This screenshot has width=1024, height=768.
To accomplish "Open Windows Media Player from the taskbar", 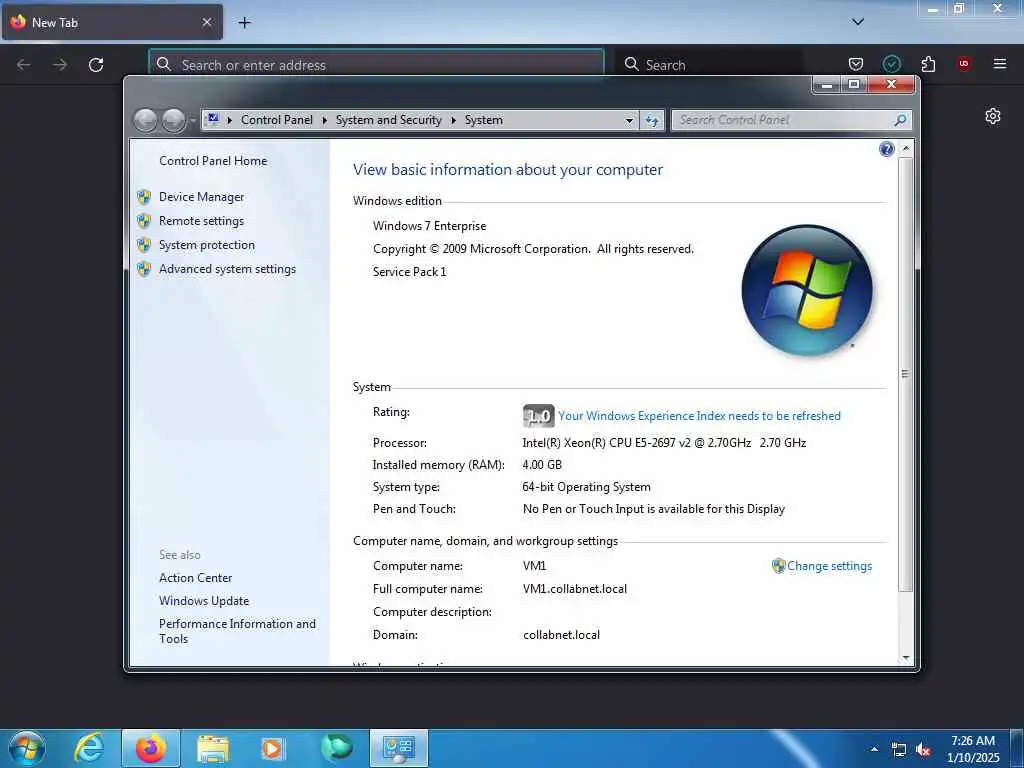I will 273,748.
